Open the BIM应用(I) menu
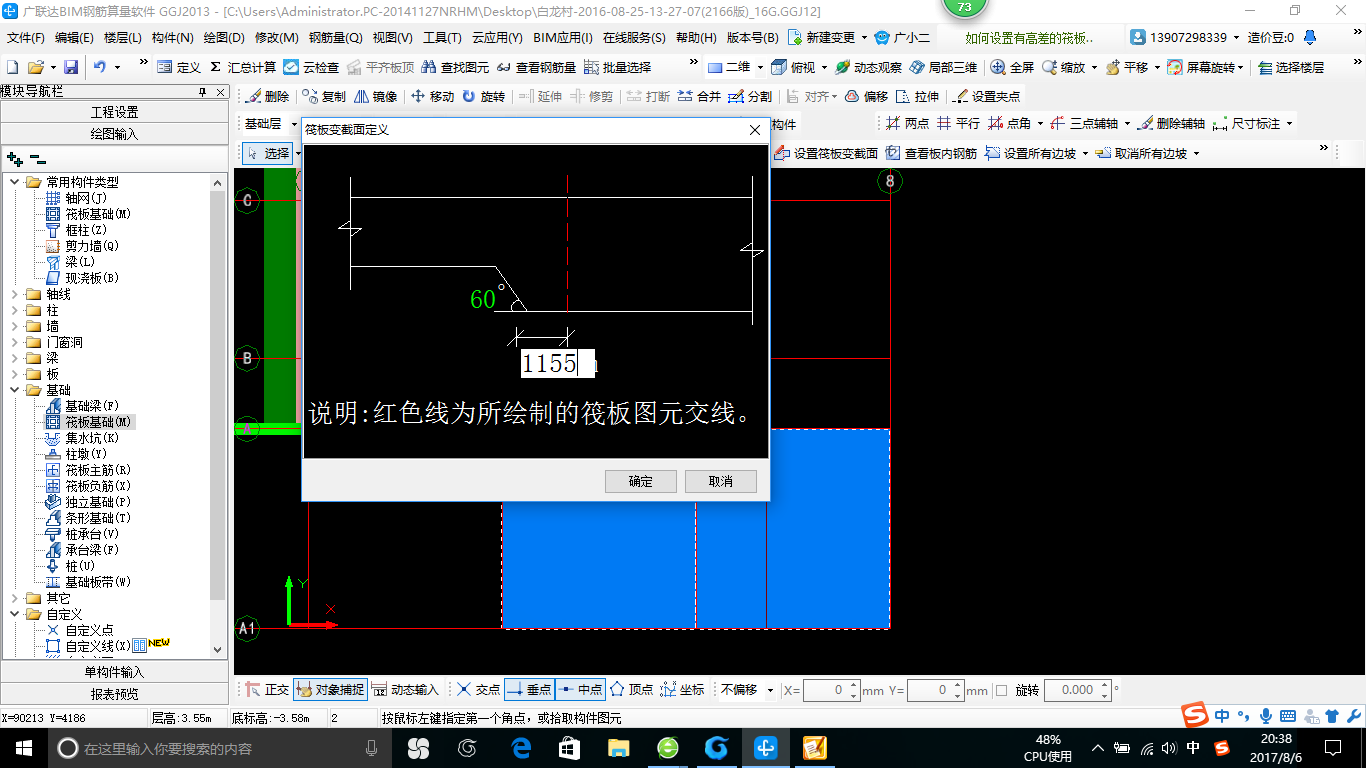This screenshot has width=1366, height=768. tap(563, 38)
